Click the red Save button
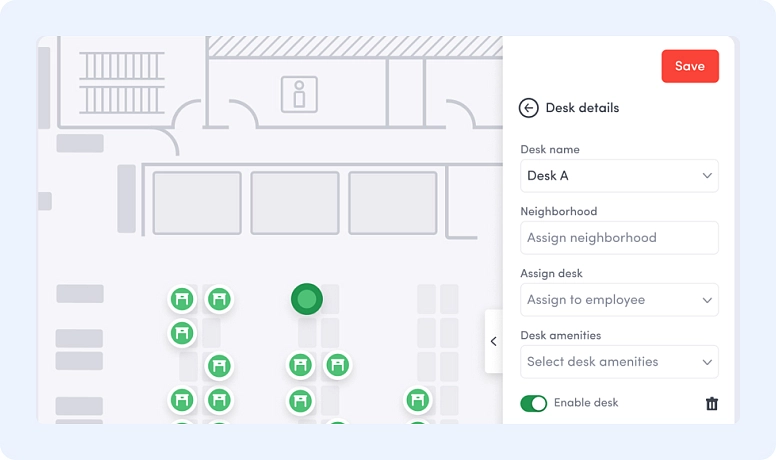 point(690,66)
